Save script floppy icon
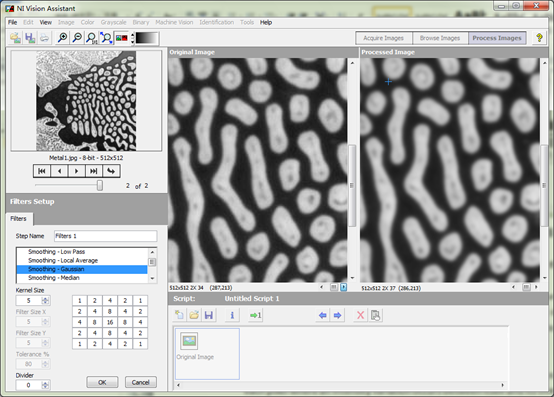 209,315
